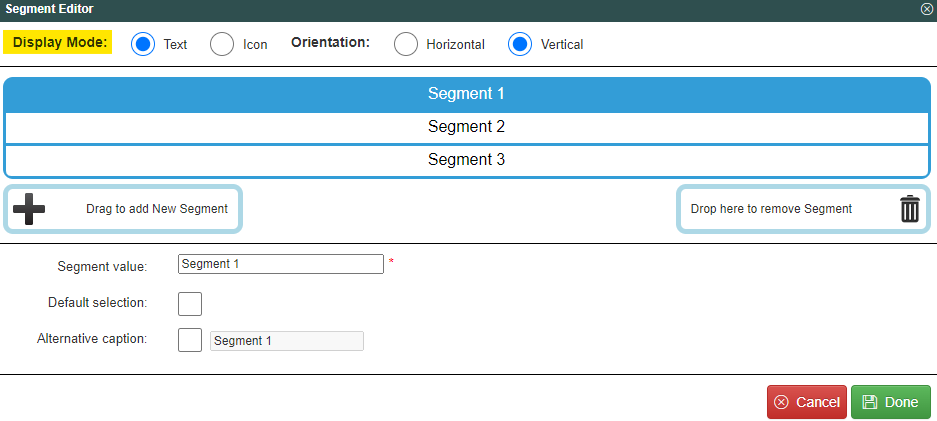Toggle the Alternative caption checkbox
The image size is (937, 421).
[189, 340]
